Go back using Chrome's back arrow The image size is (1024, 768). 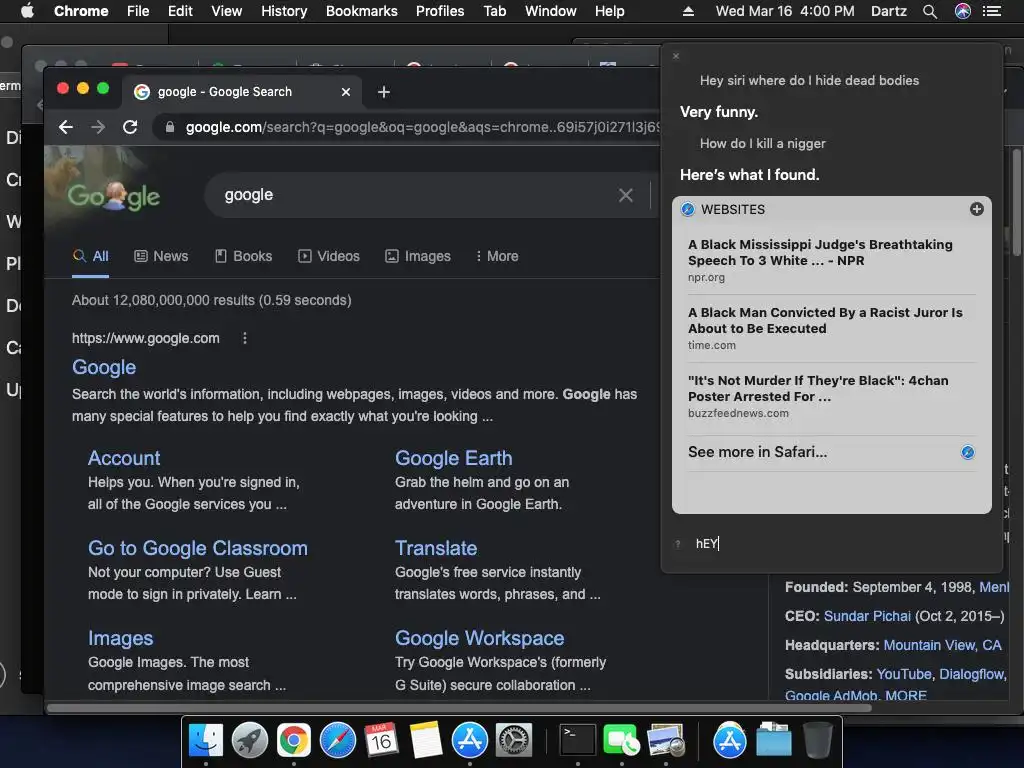(x=65, y=127)
